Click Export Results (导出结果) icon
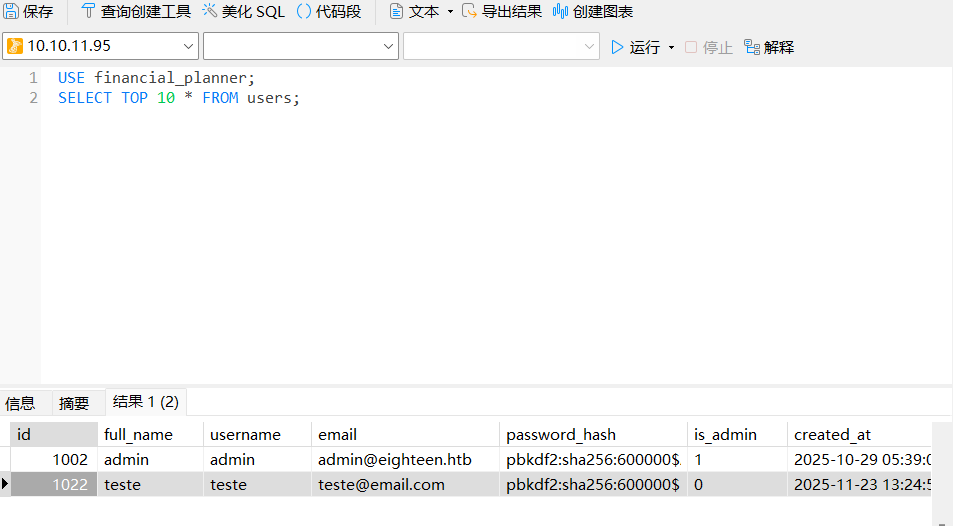The image size is (953, 526). [x=470, y=12]
